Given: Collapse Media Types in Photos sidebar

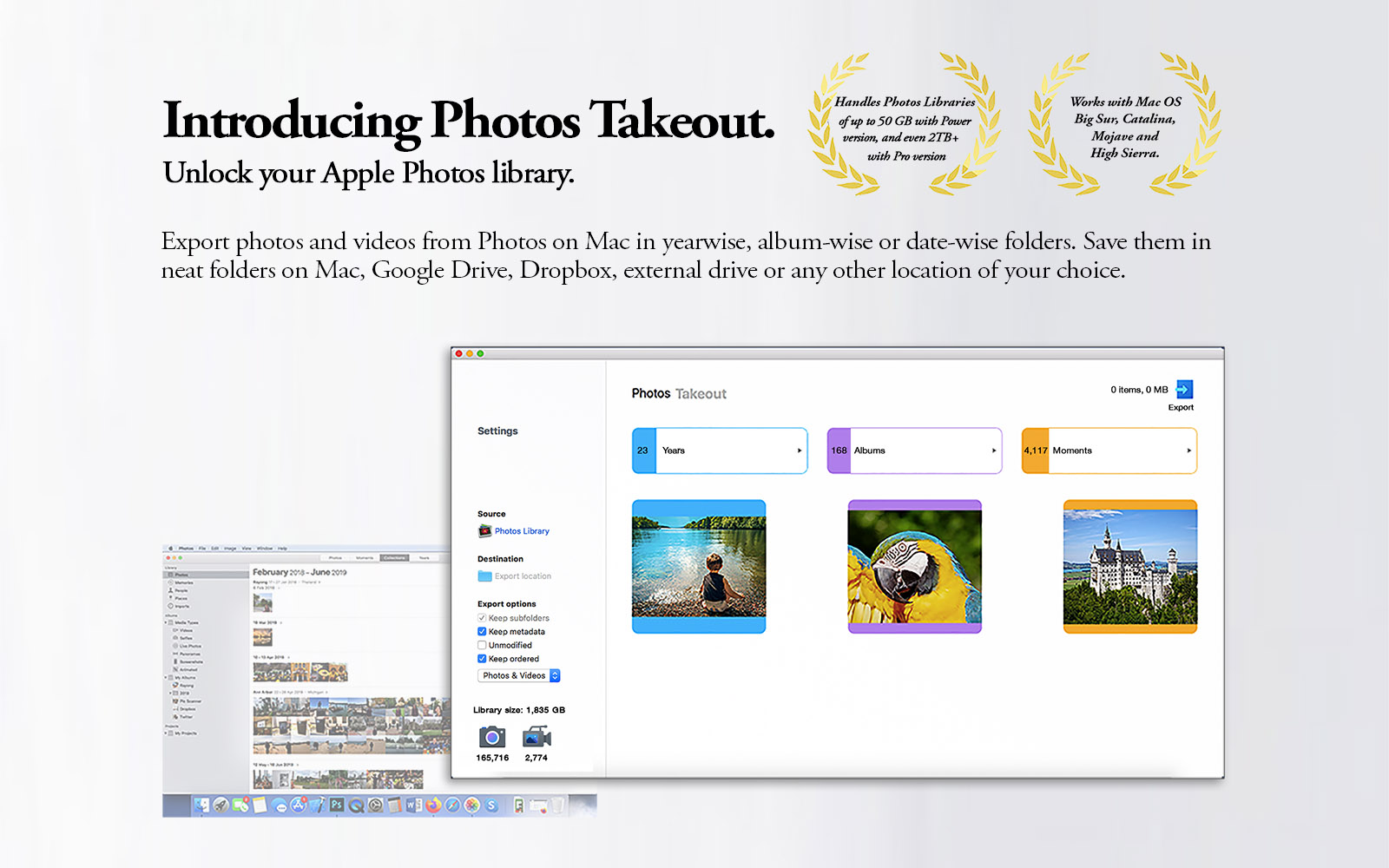Looking at the screenshot, I should [166, 622].
